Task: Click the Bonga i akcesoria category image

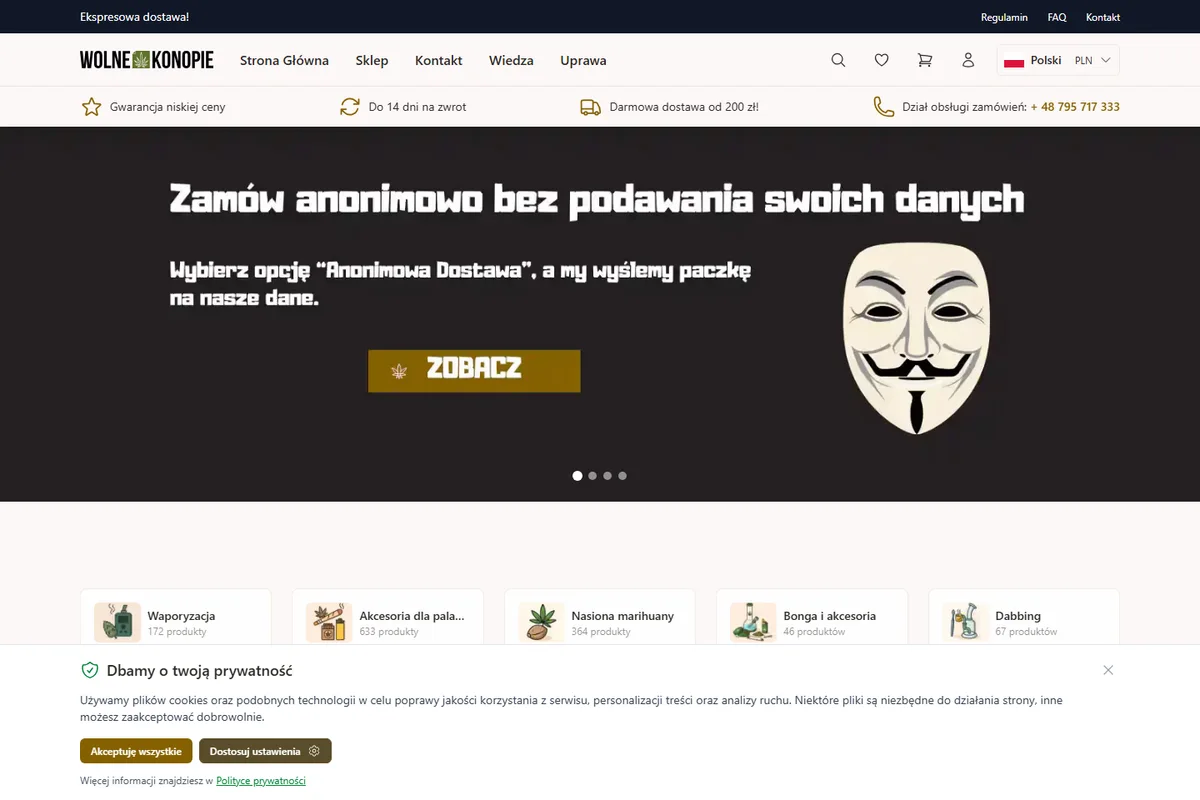Action: click(x=753, y=622)
